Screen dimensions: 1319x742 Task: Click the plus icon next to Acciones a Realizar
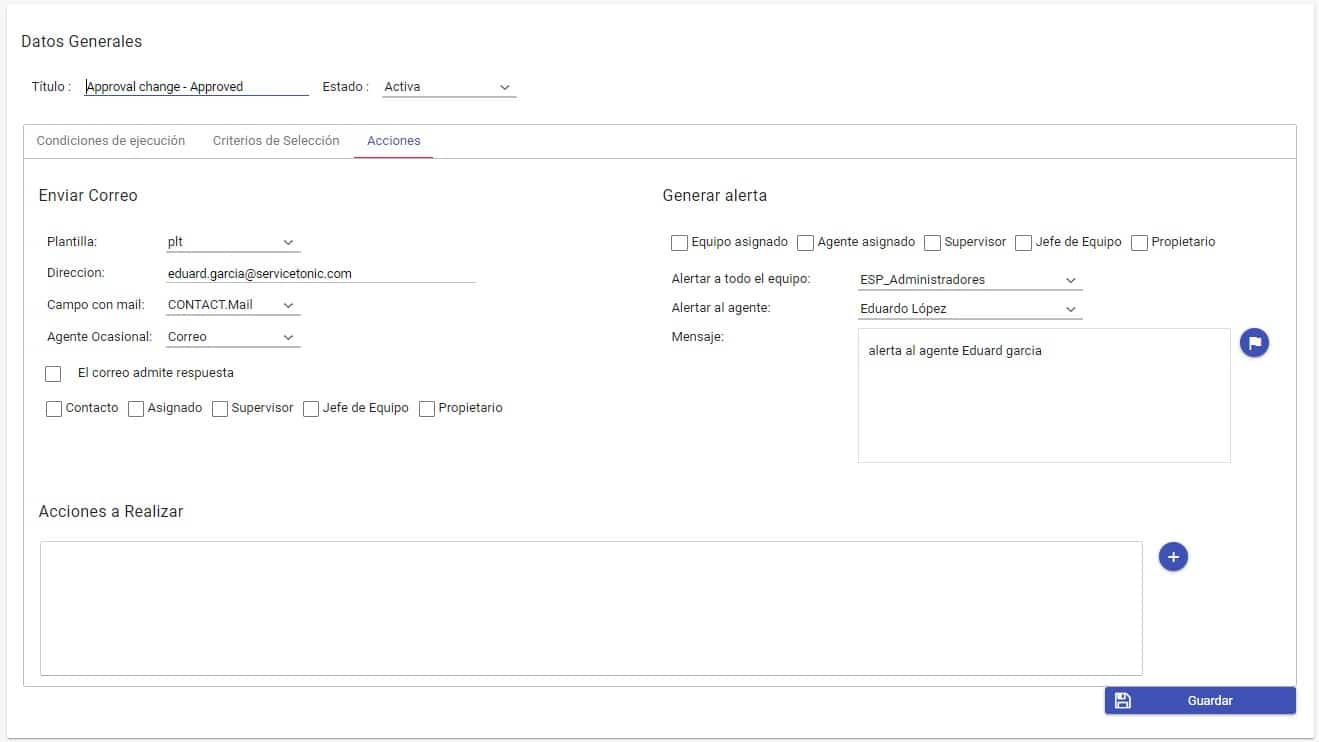tap(1173, 557)
